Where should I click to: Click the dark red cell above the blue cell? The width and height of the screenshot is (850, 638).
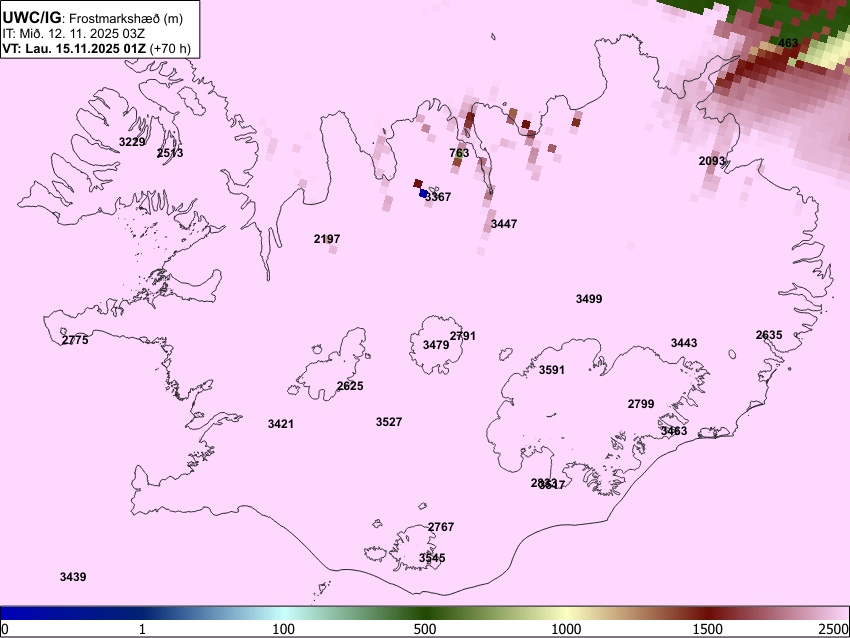pyautogui.click(x=417, y=184)
